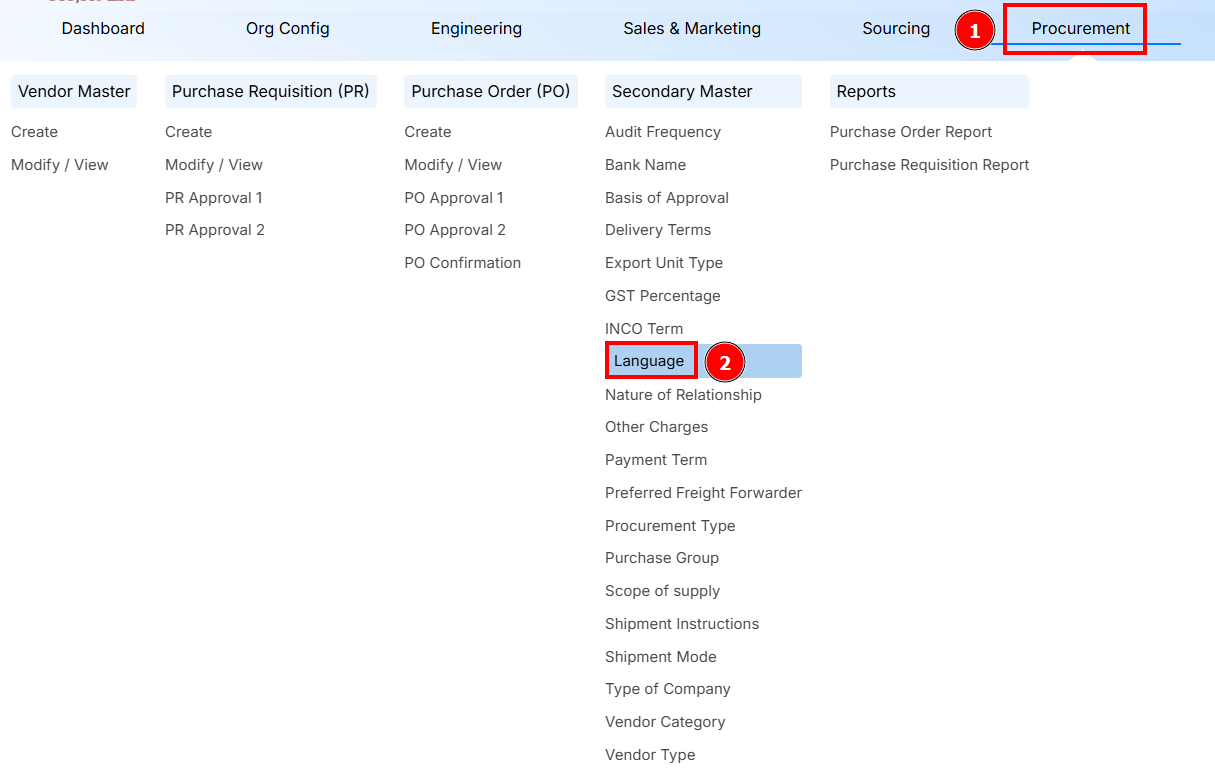This screenshot has width=1215, height=775.
Task: Click Shipment Instructions entry
Action: point(681,624)
